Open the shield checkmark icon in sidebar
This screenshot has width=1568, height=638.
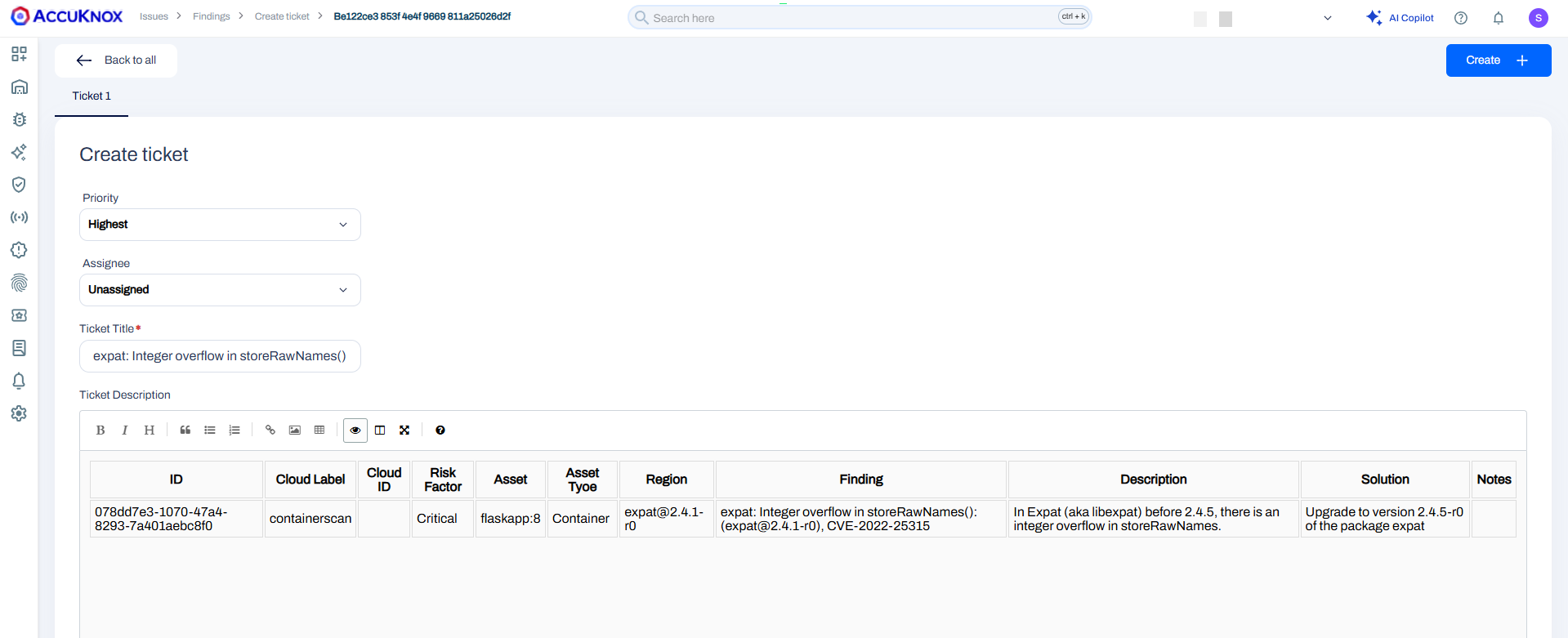tap(19, 185)
